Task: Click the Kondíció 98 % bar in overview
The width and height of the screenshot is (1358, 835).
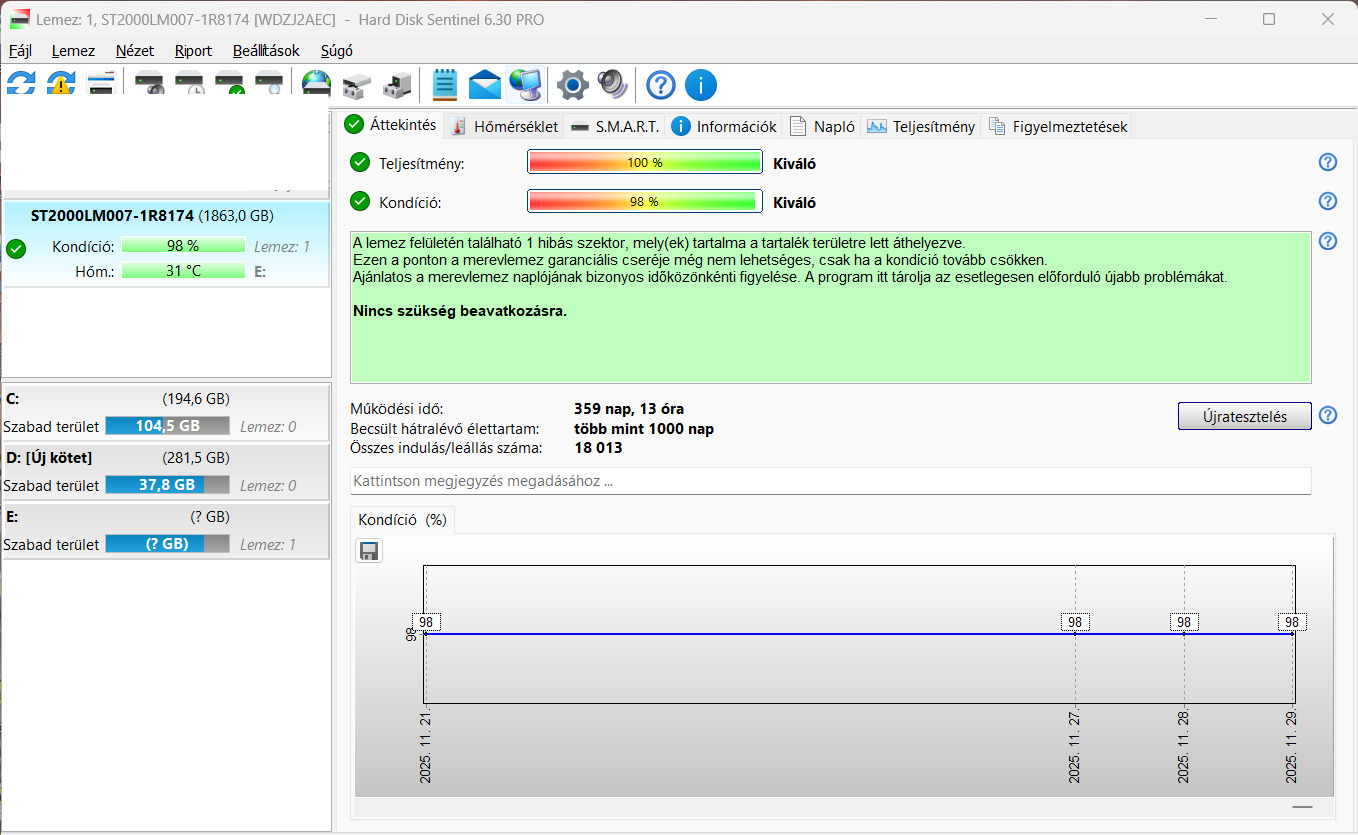Action: [x=645, y=202]
